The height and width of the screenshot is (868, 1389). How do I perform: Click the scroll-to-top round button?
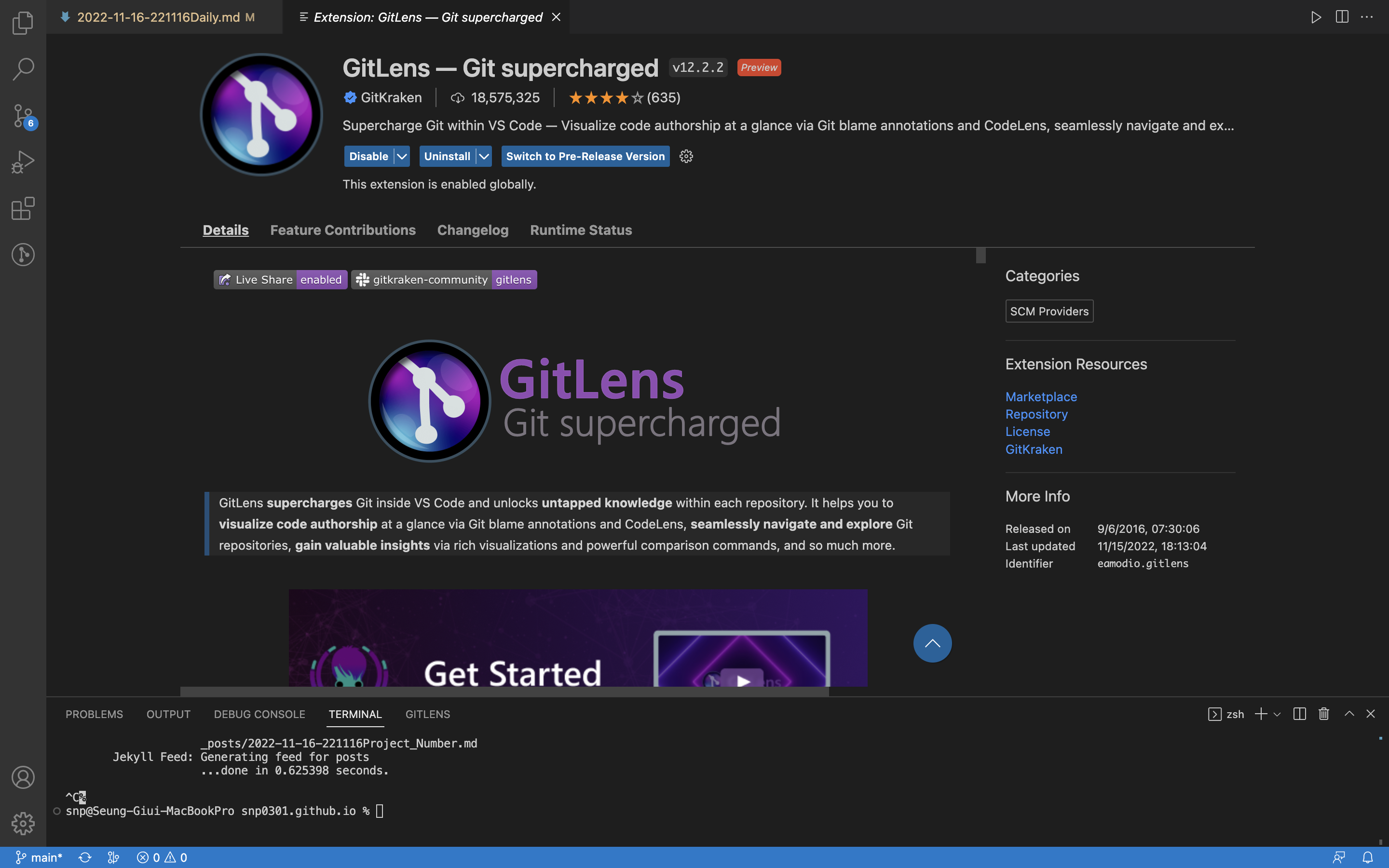coord(932,643)
